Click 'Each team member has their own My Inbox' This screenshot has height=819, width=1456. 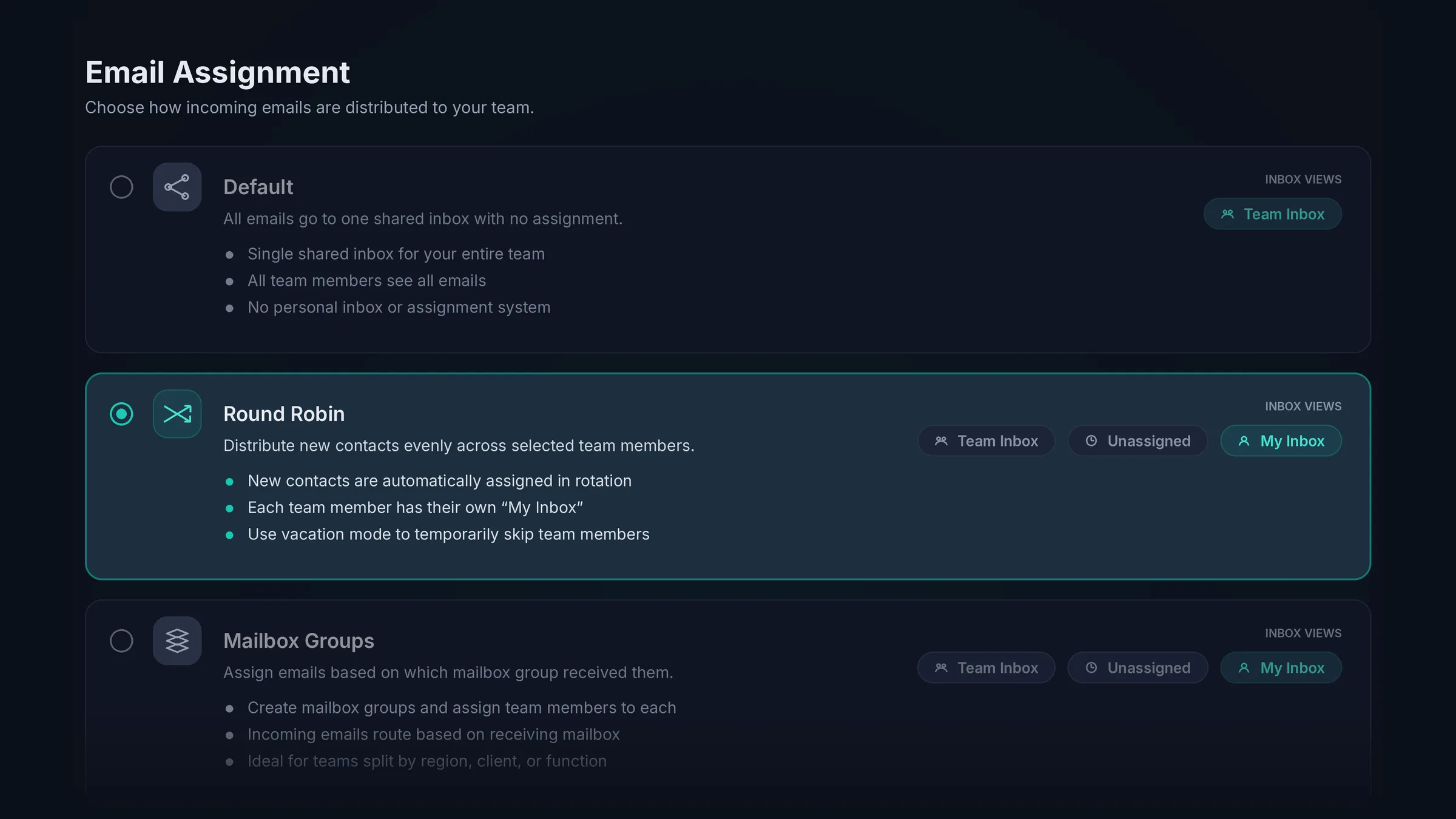(x=416, y=508)
